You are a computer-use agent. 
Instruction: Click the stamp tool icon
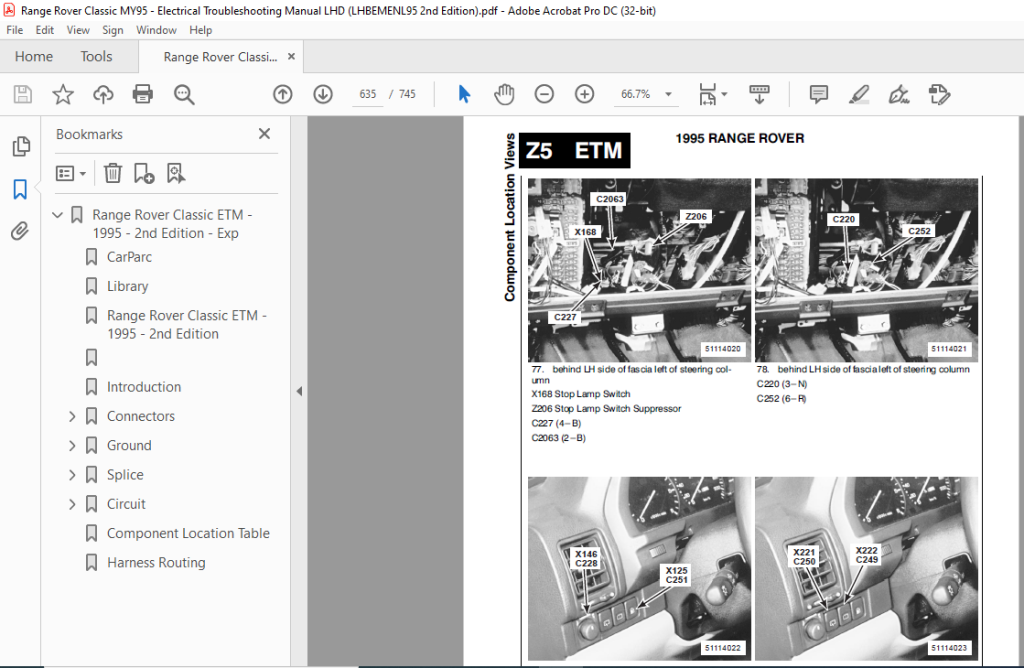[x=939, y=94]
